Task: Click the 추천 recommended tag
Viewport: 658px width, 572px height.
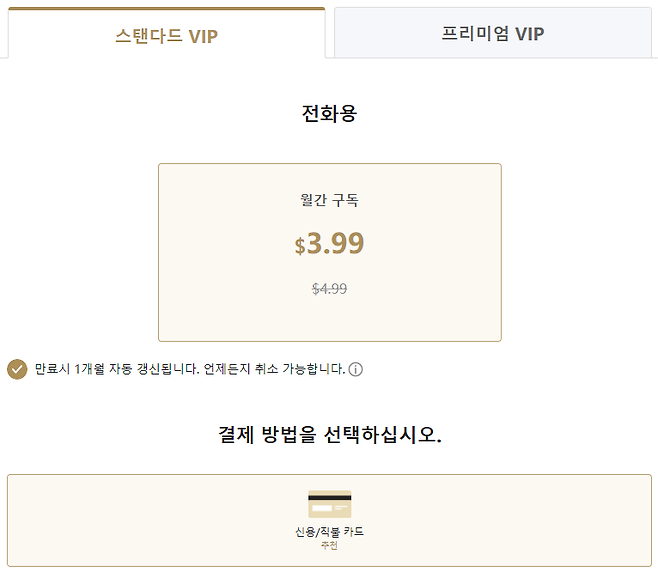Action: point(329,545)
